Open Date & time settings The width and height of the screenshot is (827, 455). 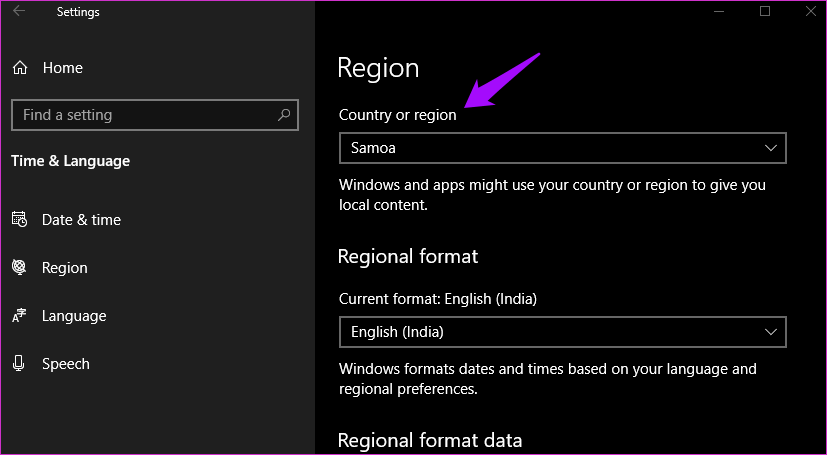tap(81, 220)
